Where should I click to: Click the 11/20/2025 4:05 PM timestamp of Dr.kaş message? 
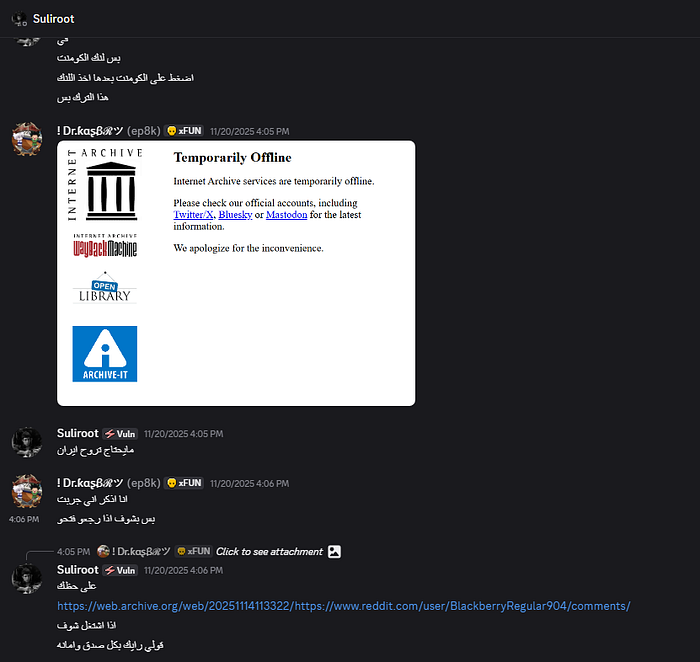(250, 132)
